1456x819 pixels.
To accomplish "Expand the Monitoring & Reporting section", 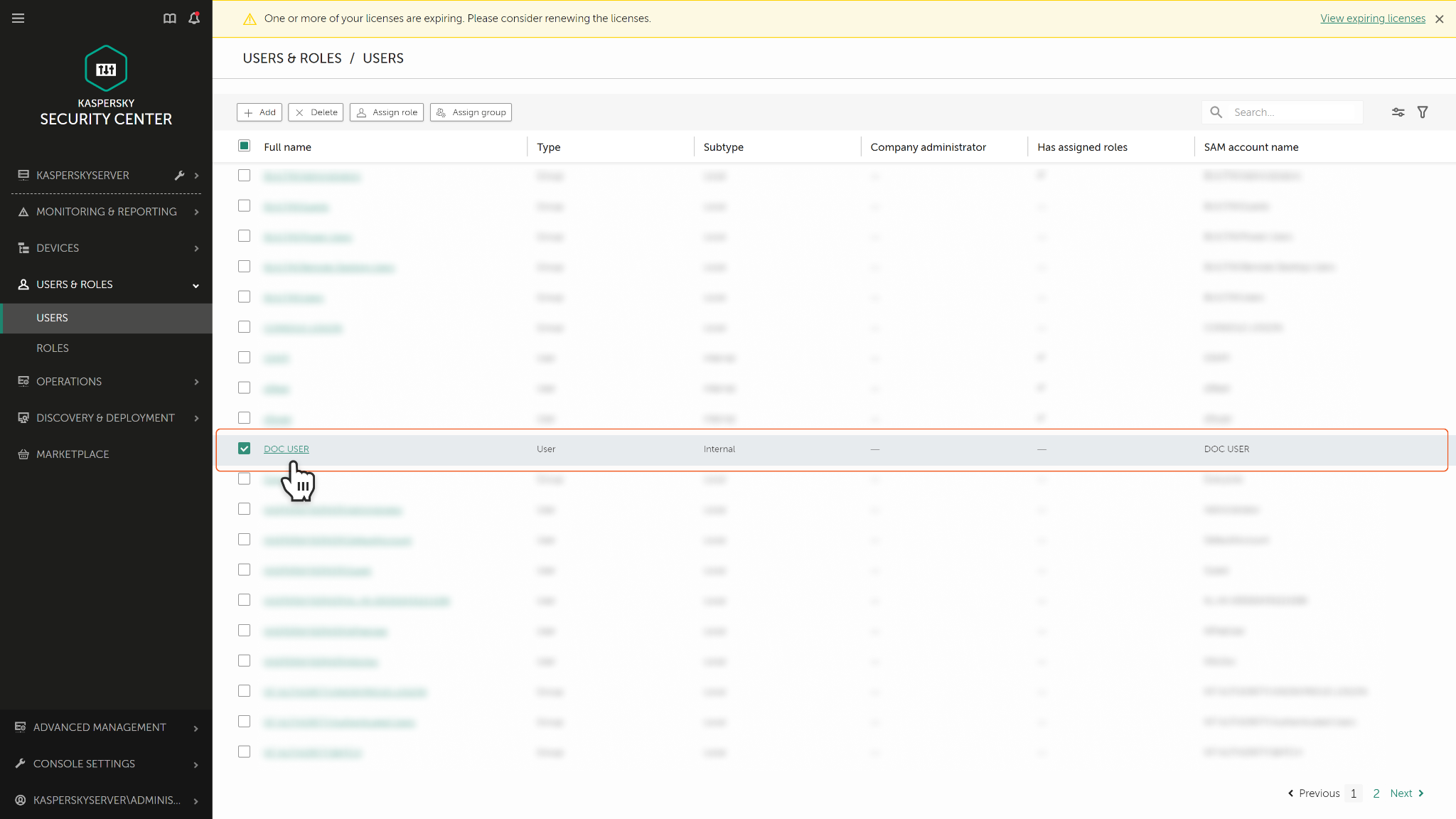I will pos(106,212).
